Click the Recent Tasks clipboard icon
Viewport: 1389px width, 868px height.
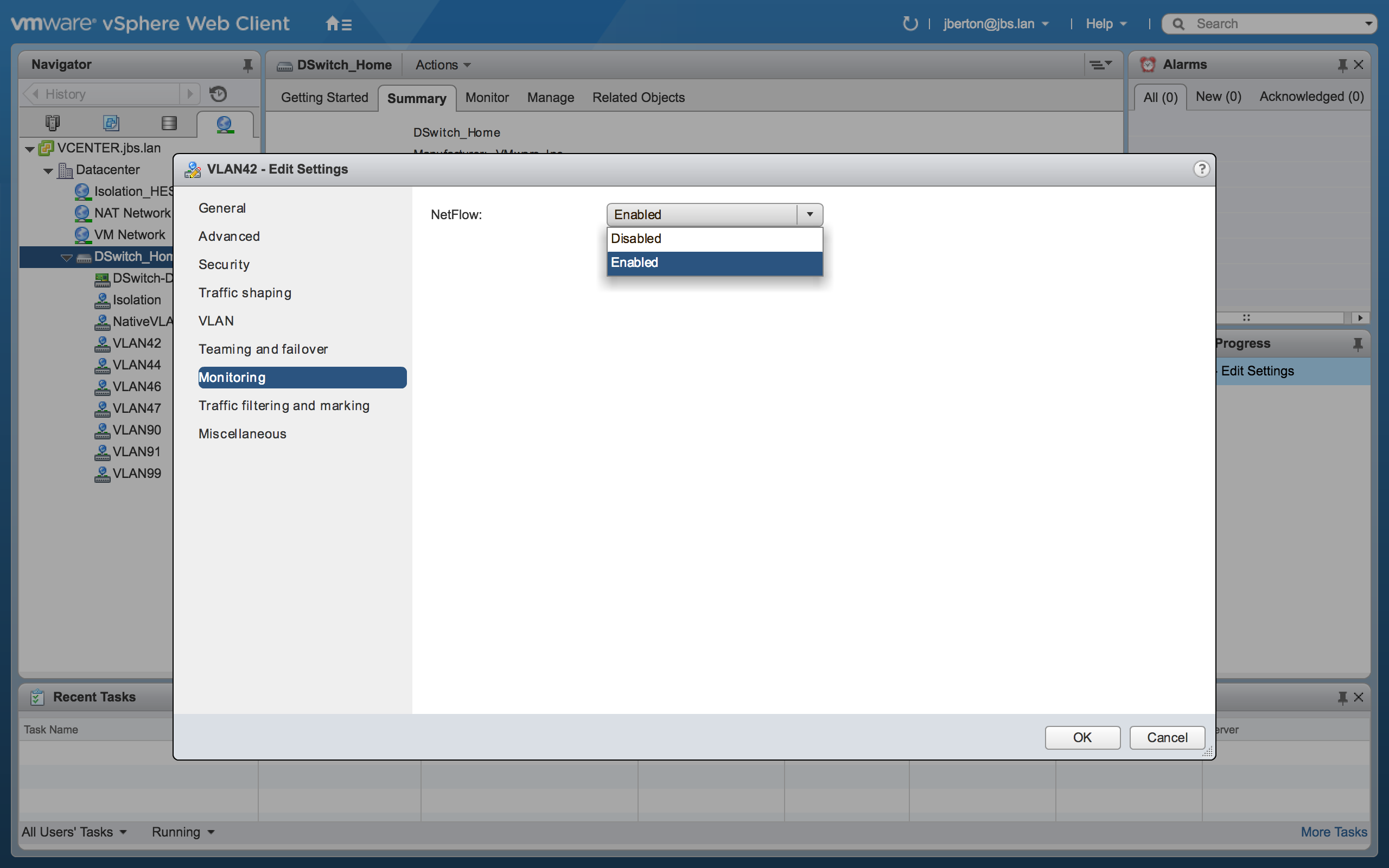pyautogui.click(x=37, y=697)
